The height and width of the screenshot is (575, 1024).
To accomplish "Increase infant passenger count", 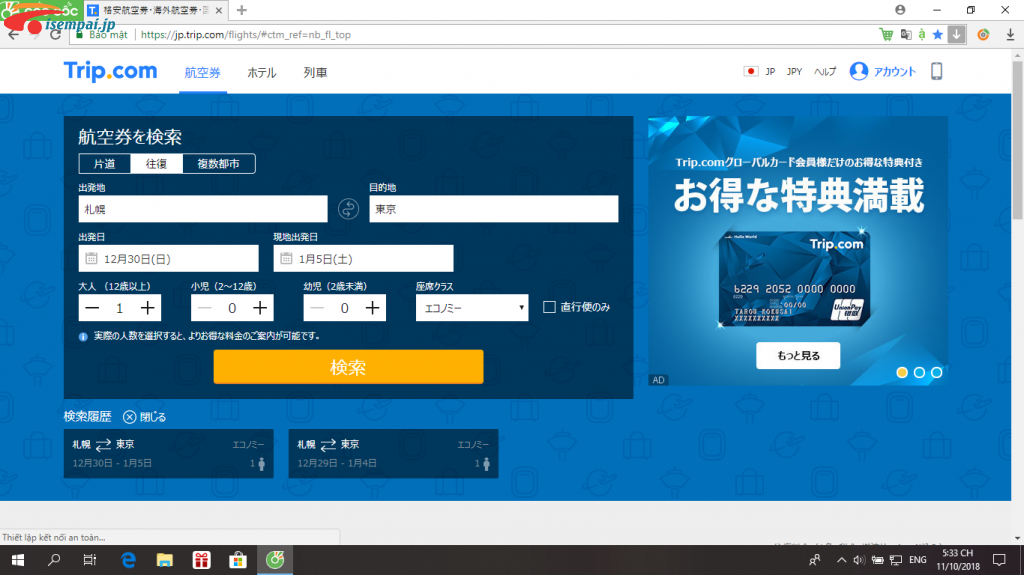I will coord(372,308).
